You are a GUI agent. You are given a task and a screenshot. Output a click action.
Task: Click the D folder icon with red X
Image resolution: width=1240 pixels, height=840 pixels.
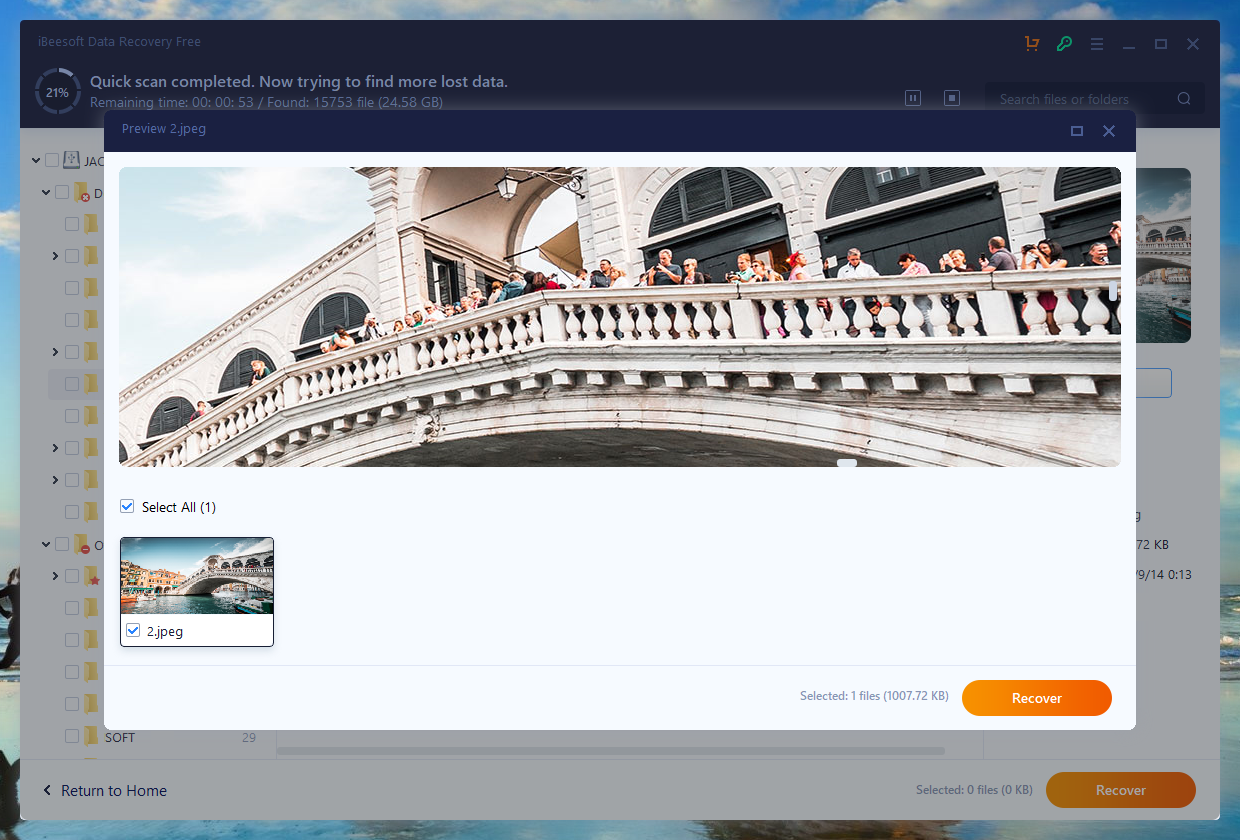coord(82,192)
